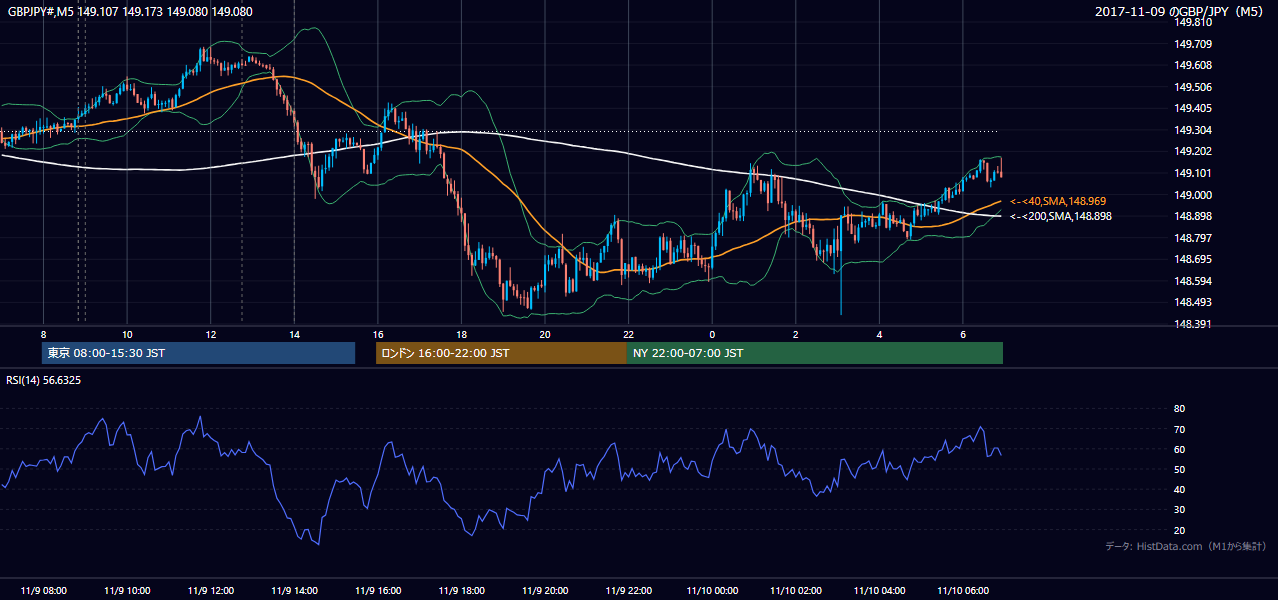Click the RSI 70 level label
1278x600 pixels.
(1179, 429)
